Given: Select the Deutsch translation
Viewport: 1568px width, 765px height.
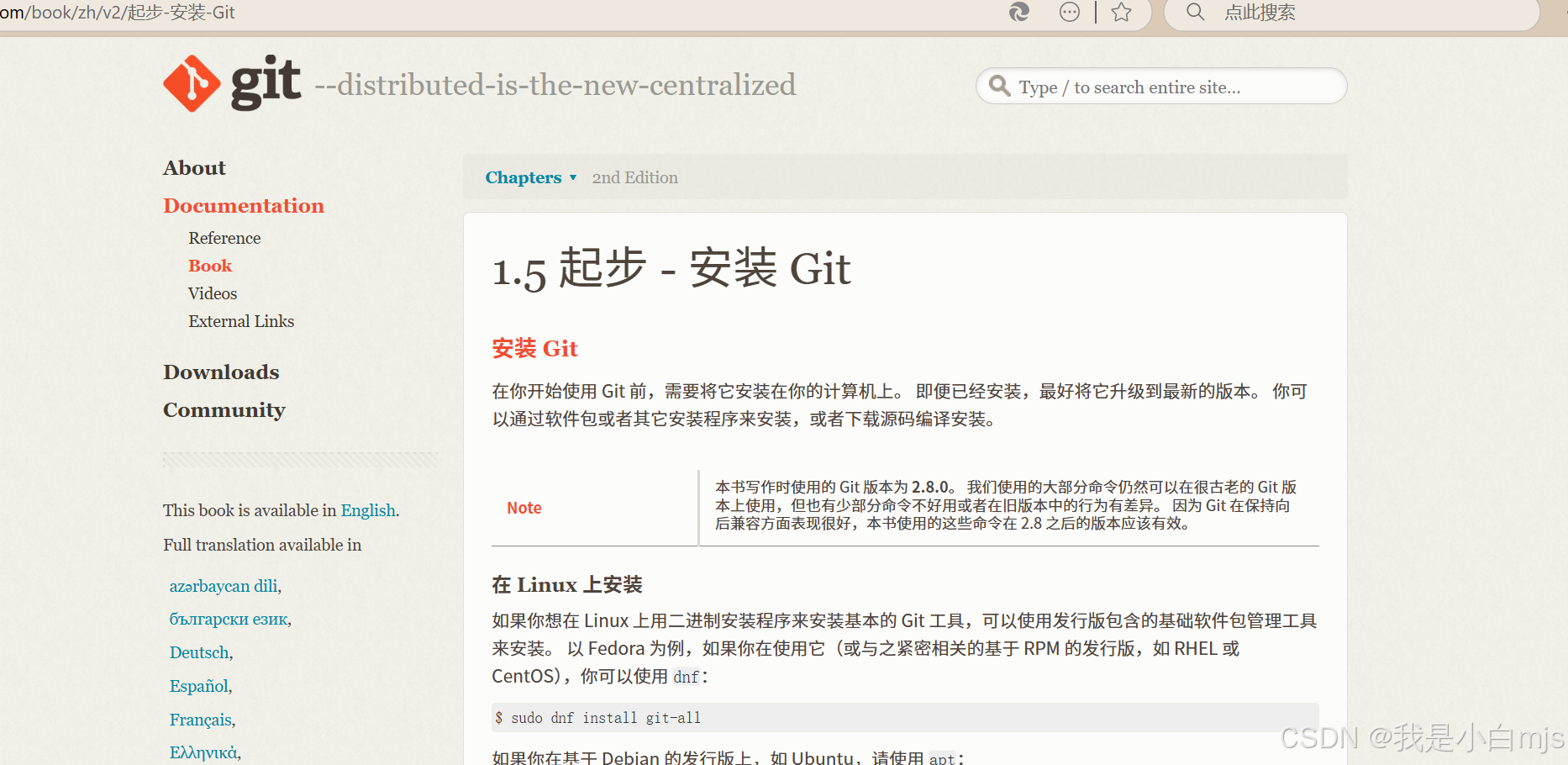Looking at the screenshot, I should (x=199, y=652).
